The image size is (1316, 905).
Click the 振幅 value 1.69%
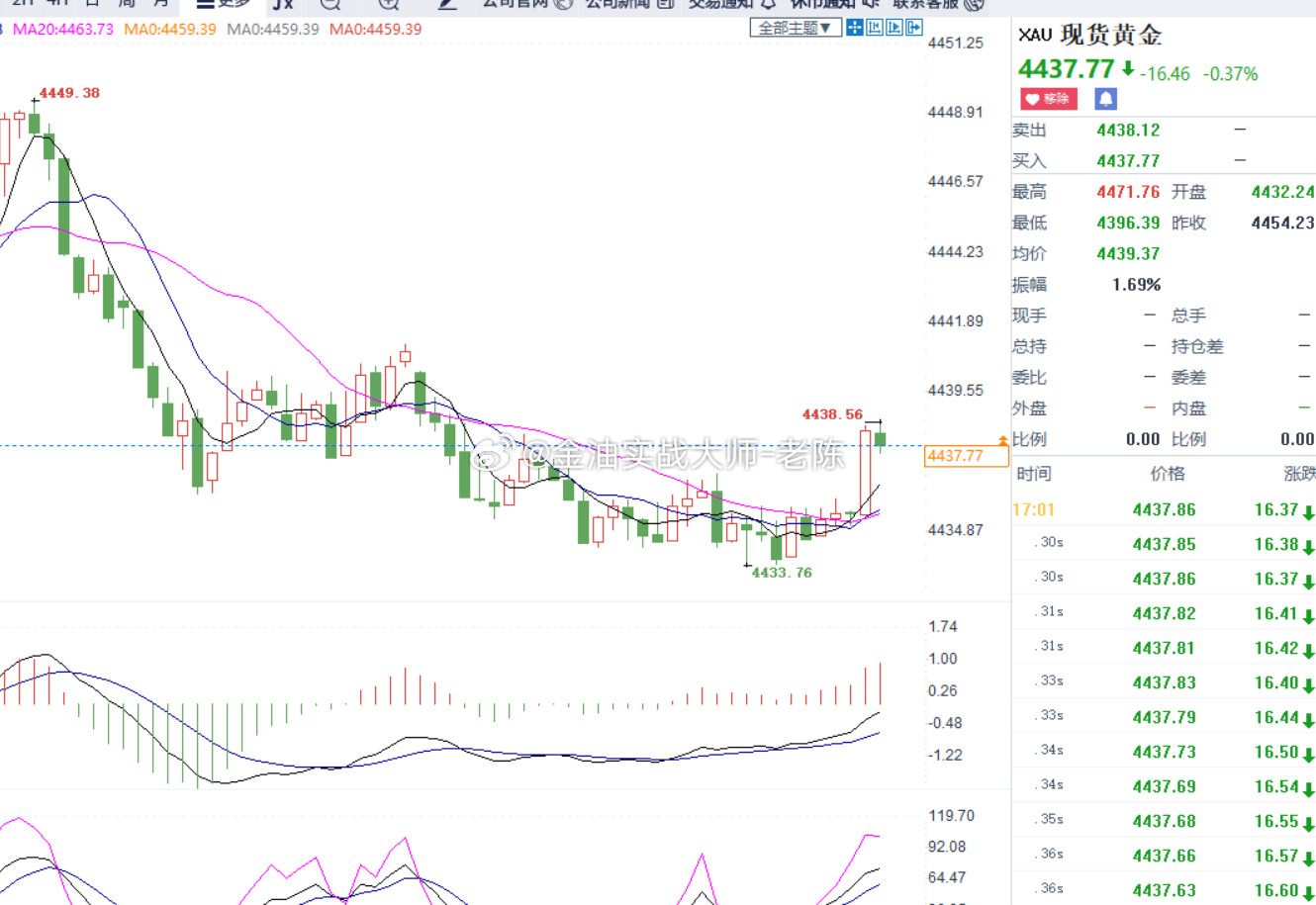[x=1136, y=285]
